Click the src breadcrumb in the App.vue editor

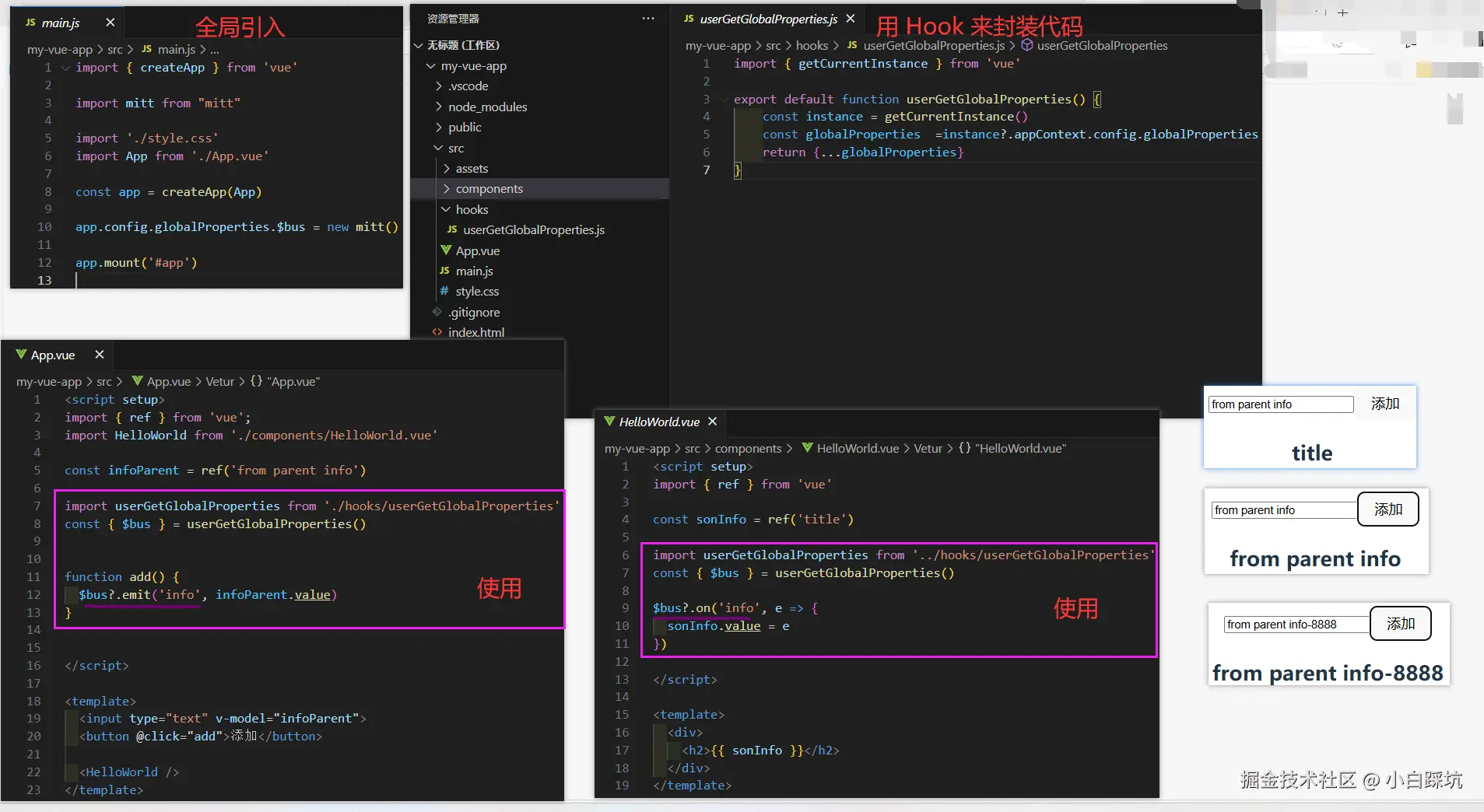104,381
